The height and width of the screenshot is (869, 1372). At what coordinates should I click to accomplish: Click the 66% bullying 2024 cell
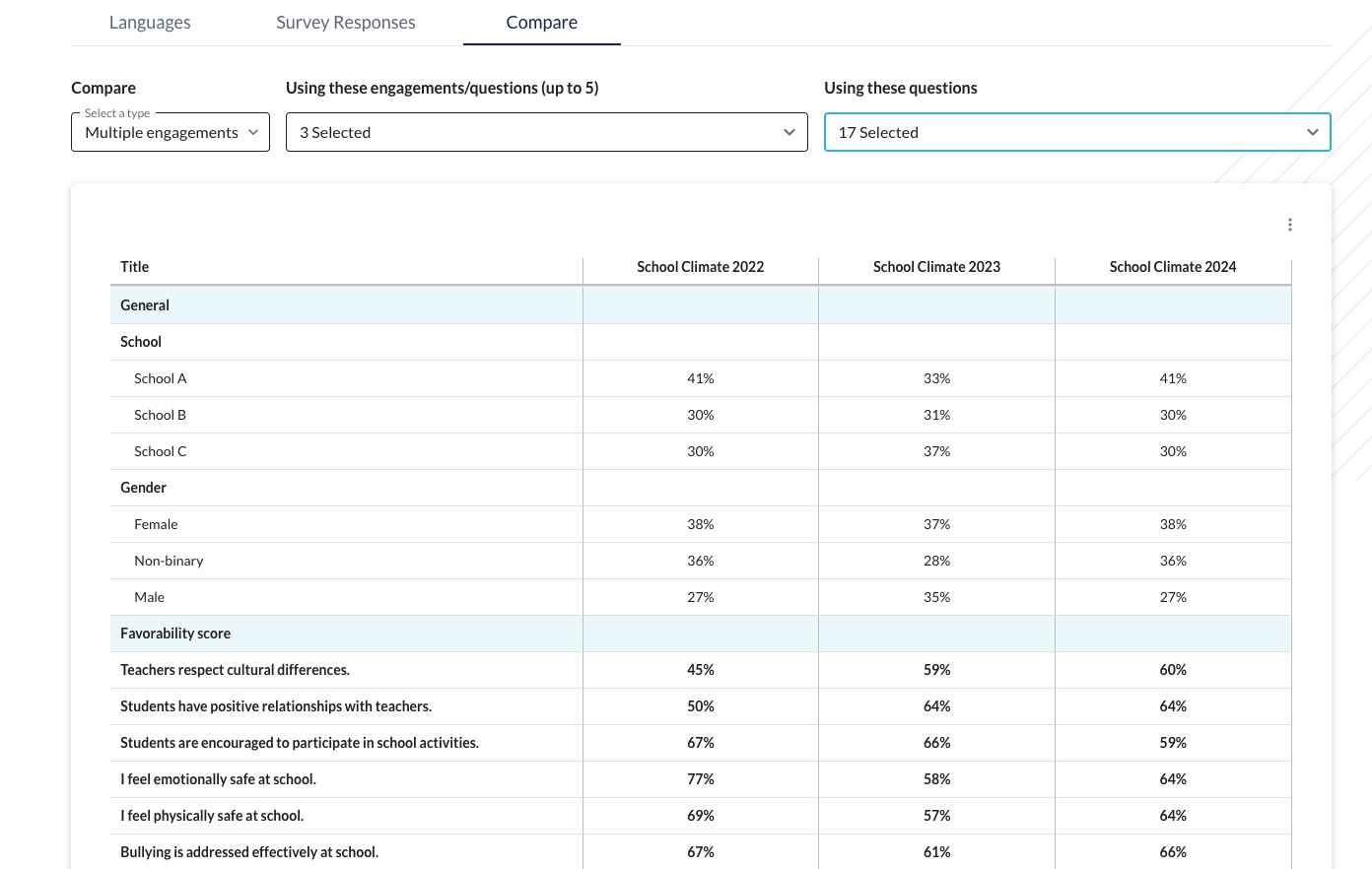(x=1173, y=852)
